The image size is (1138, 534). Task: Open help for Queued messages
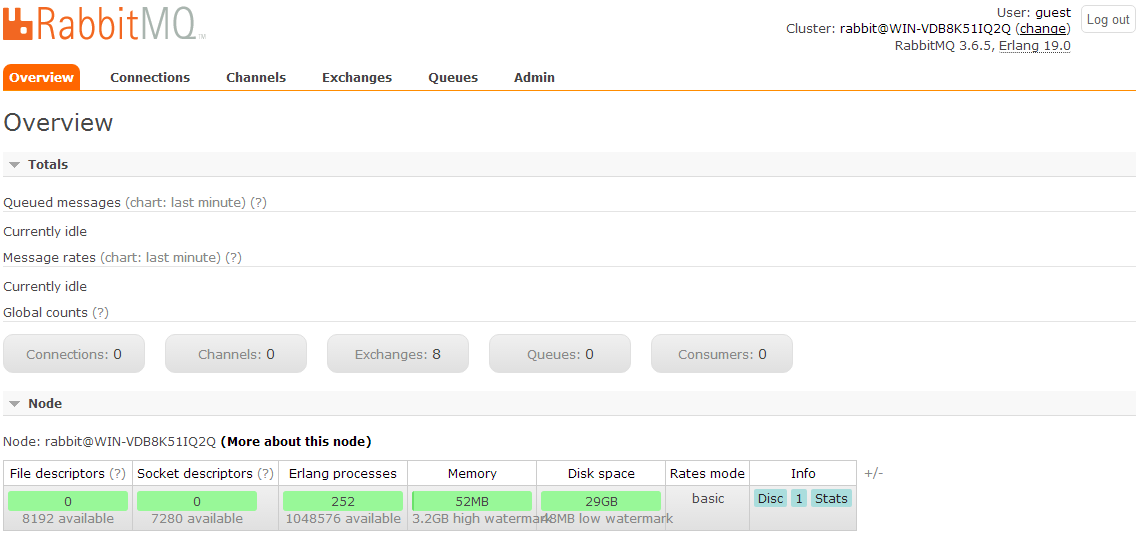pyautogui.click(x=258, y=202)
